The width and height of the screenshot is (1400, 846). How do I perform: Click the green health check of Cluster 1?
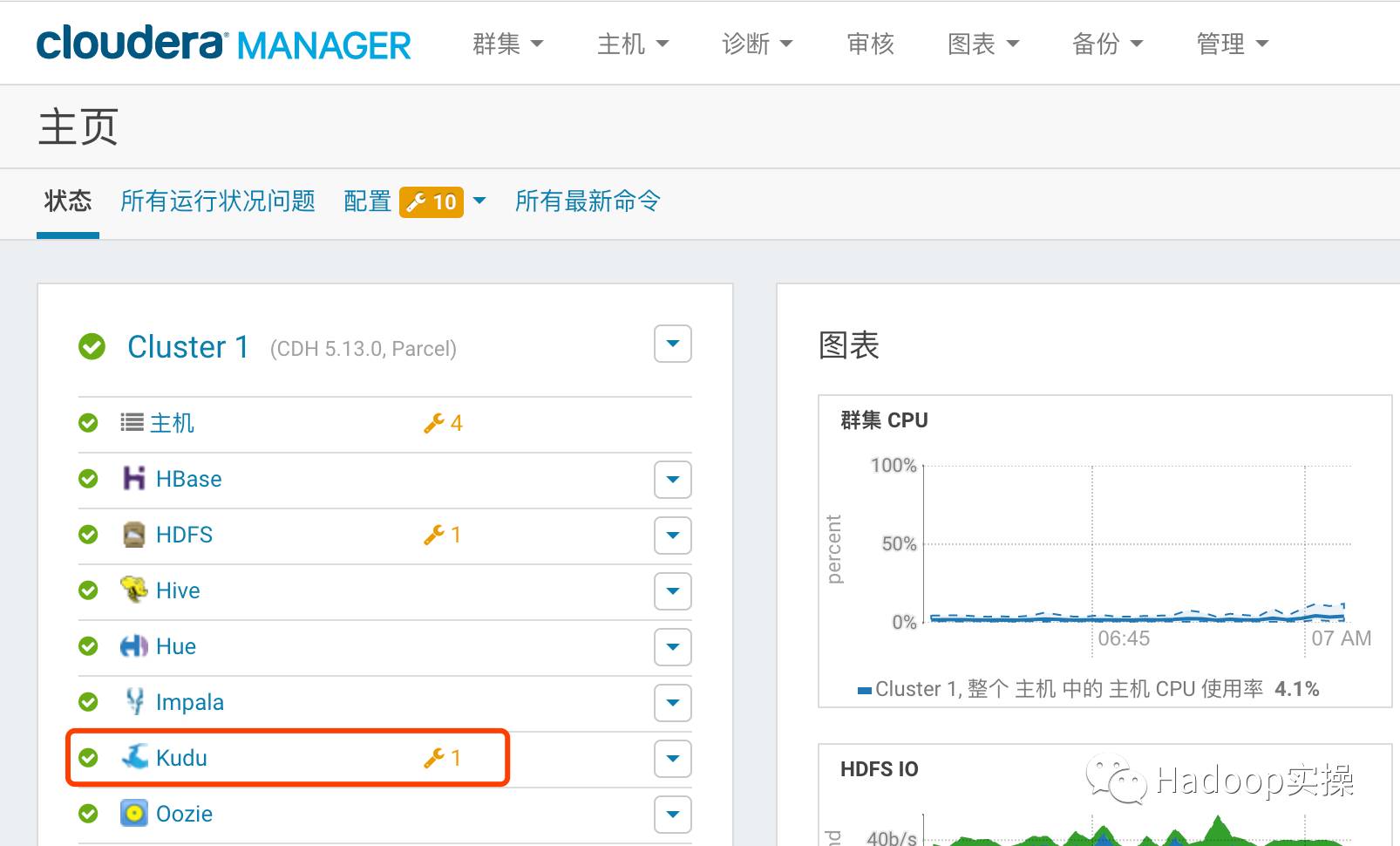(x=92, y=346)
